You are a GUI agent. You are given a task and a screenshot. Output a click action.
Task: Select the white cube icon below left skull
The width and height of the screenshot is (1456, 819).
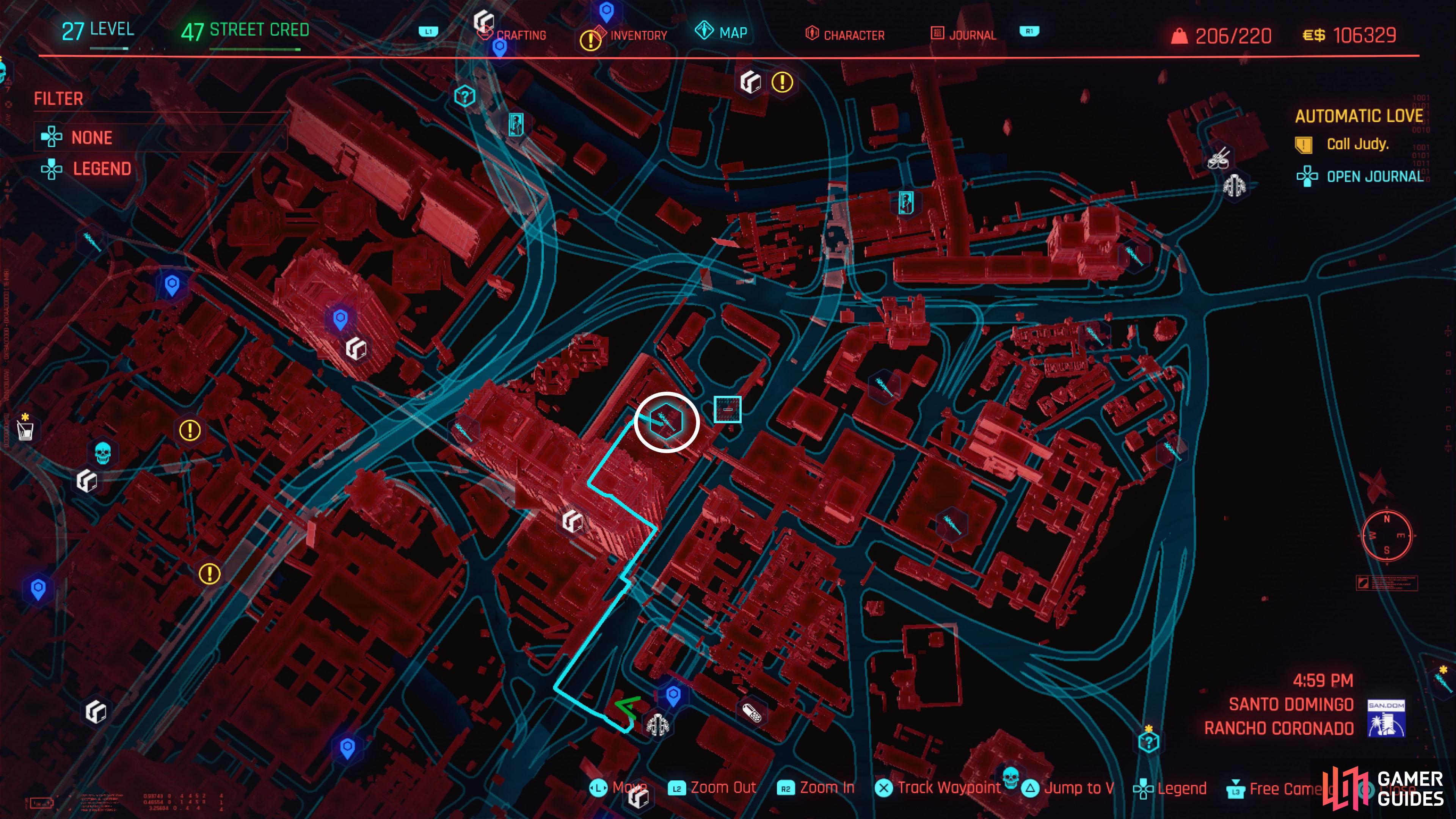coord(86,481)
